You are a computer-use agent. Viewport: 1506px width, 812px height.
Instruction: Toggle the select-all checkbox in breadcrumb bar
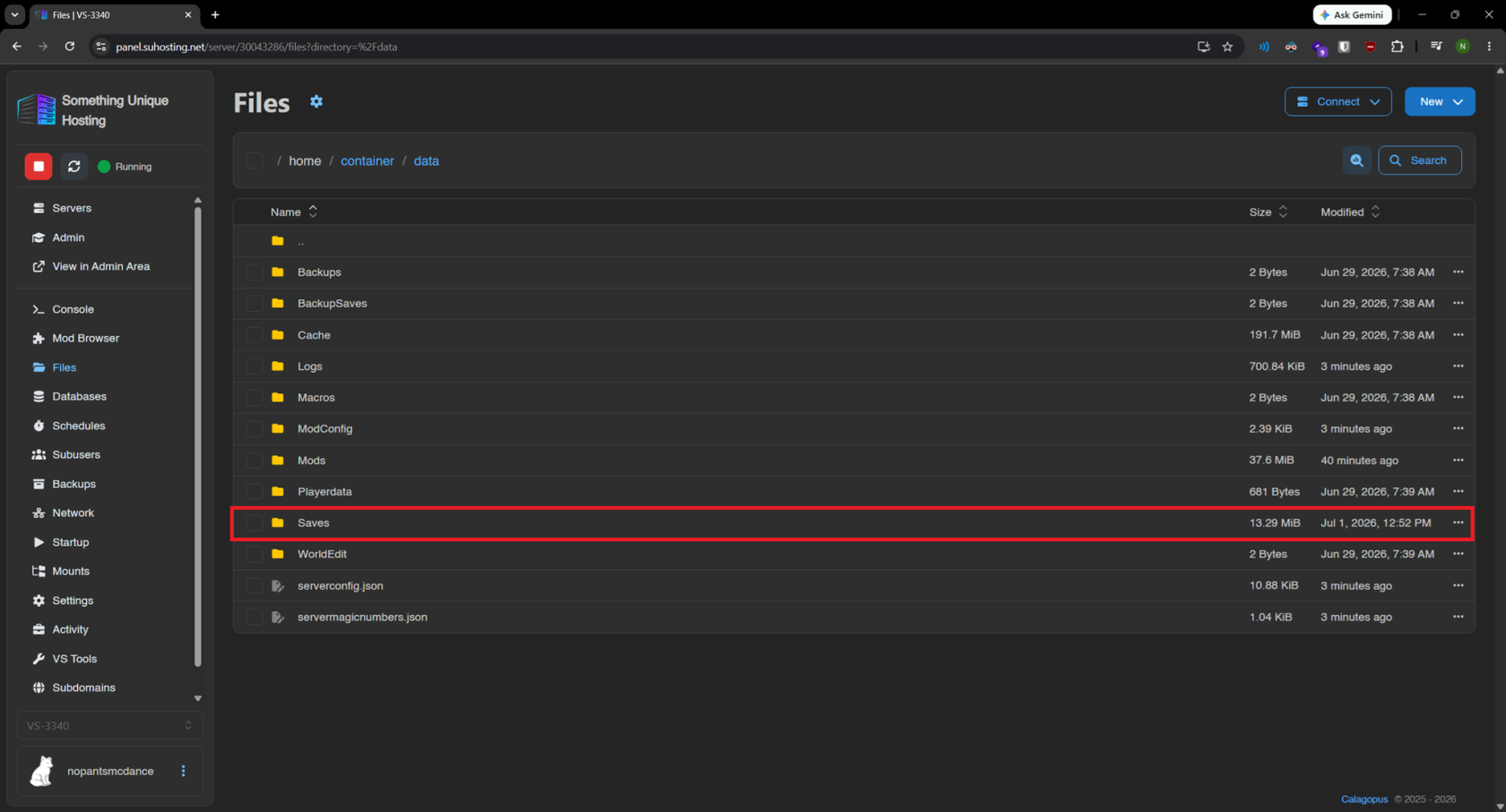(x=255, y=160)
